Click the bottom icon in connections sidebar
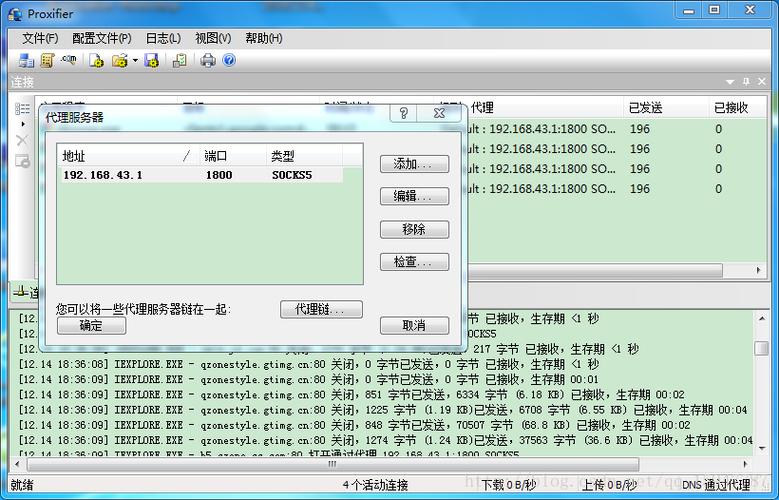779x500 pixels. pos(22,162)
